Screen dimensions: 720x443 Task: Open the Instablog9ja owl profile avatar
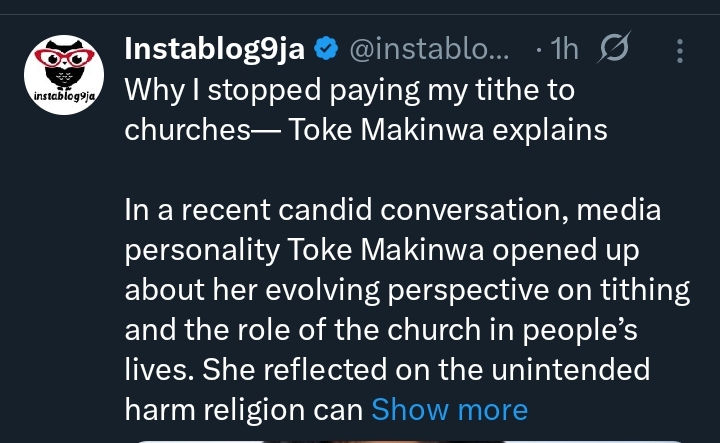[x=58, y=72]
